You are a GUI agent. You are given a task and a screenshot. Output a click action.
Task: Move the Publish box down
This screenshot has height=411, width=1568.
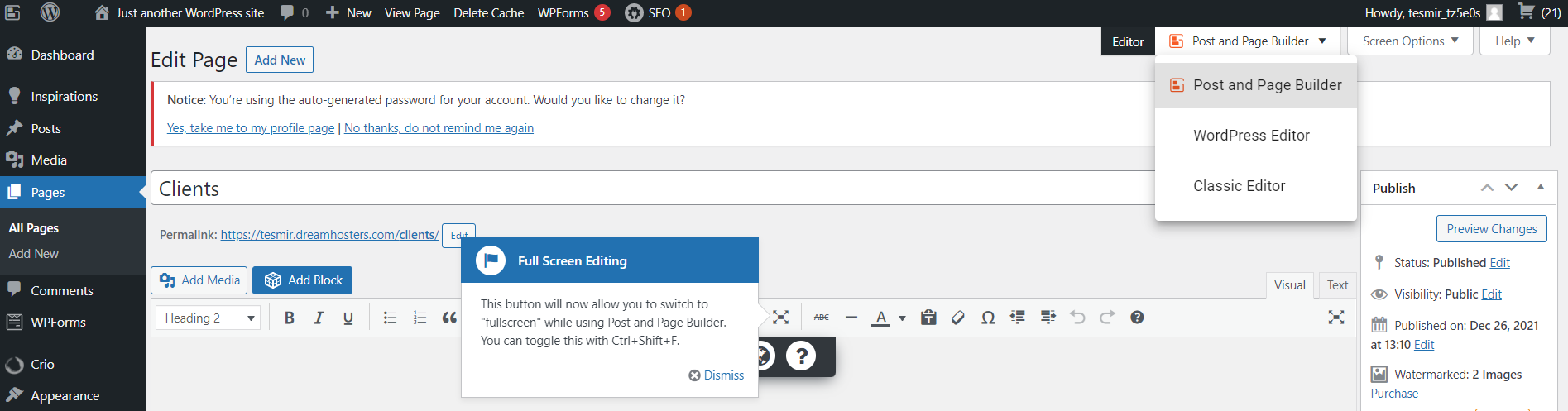[1512, 188]
